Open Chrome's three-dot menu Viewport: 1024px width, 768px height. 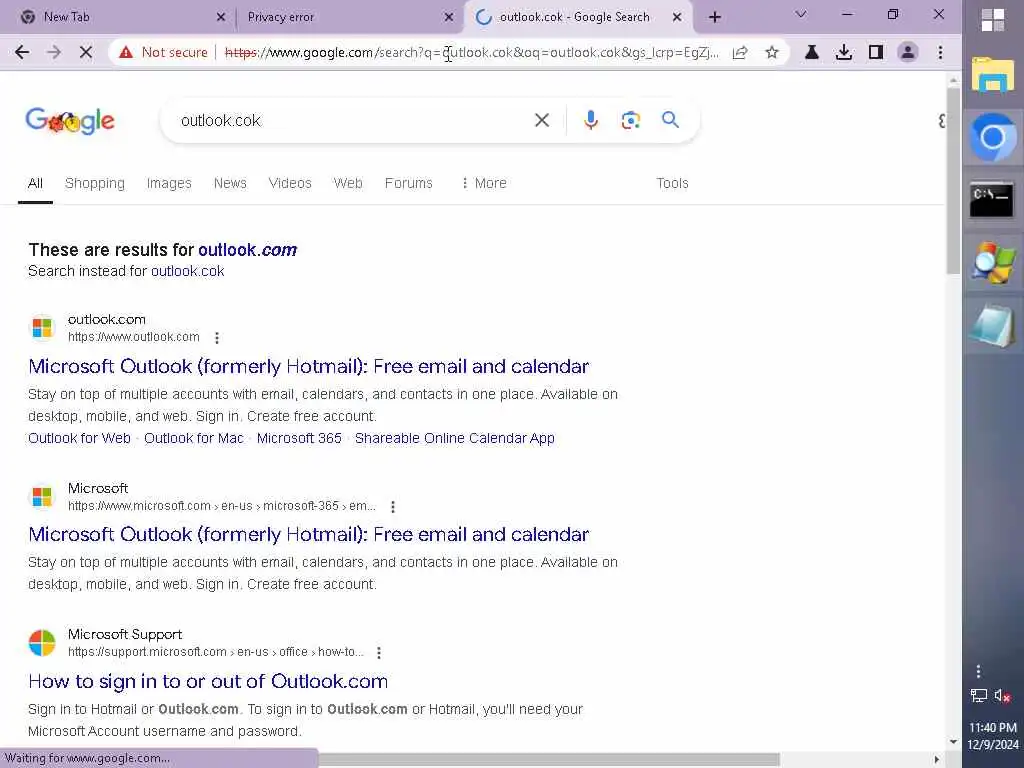[940, 52]
